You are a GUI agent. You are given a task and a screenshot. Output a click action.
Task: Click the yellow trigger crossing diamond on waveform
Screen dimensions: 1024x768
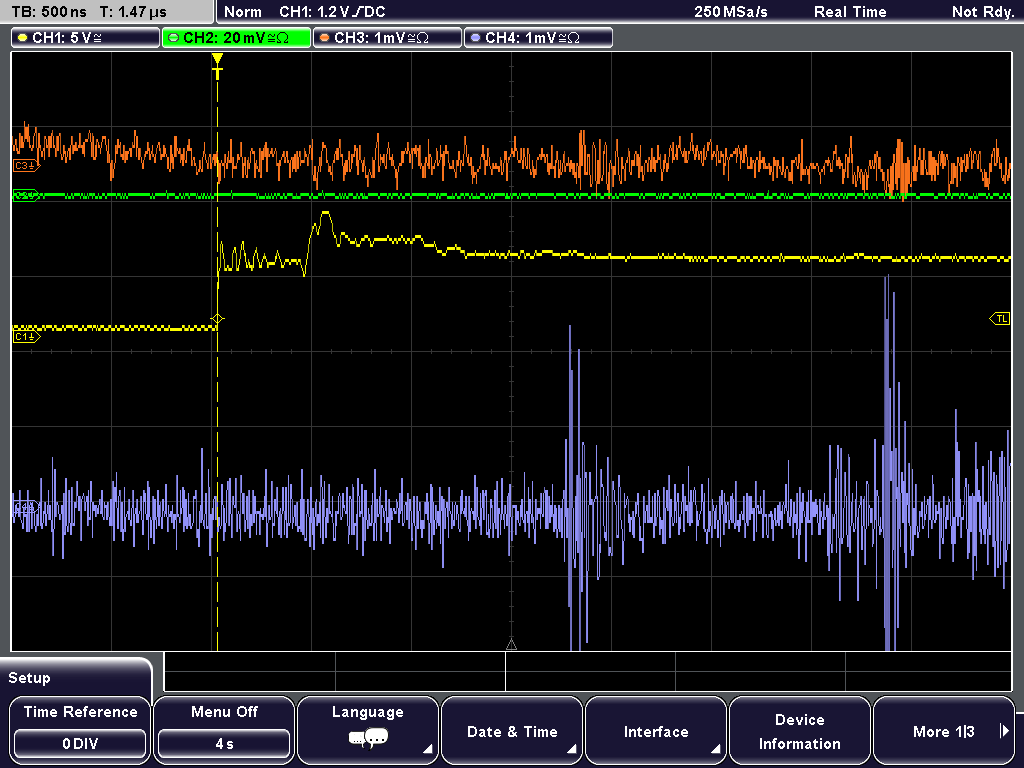[x=217, y=319]
